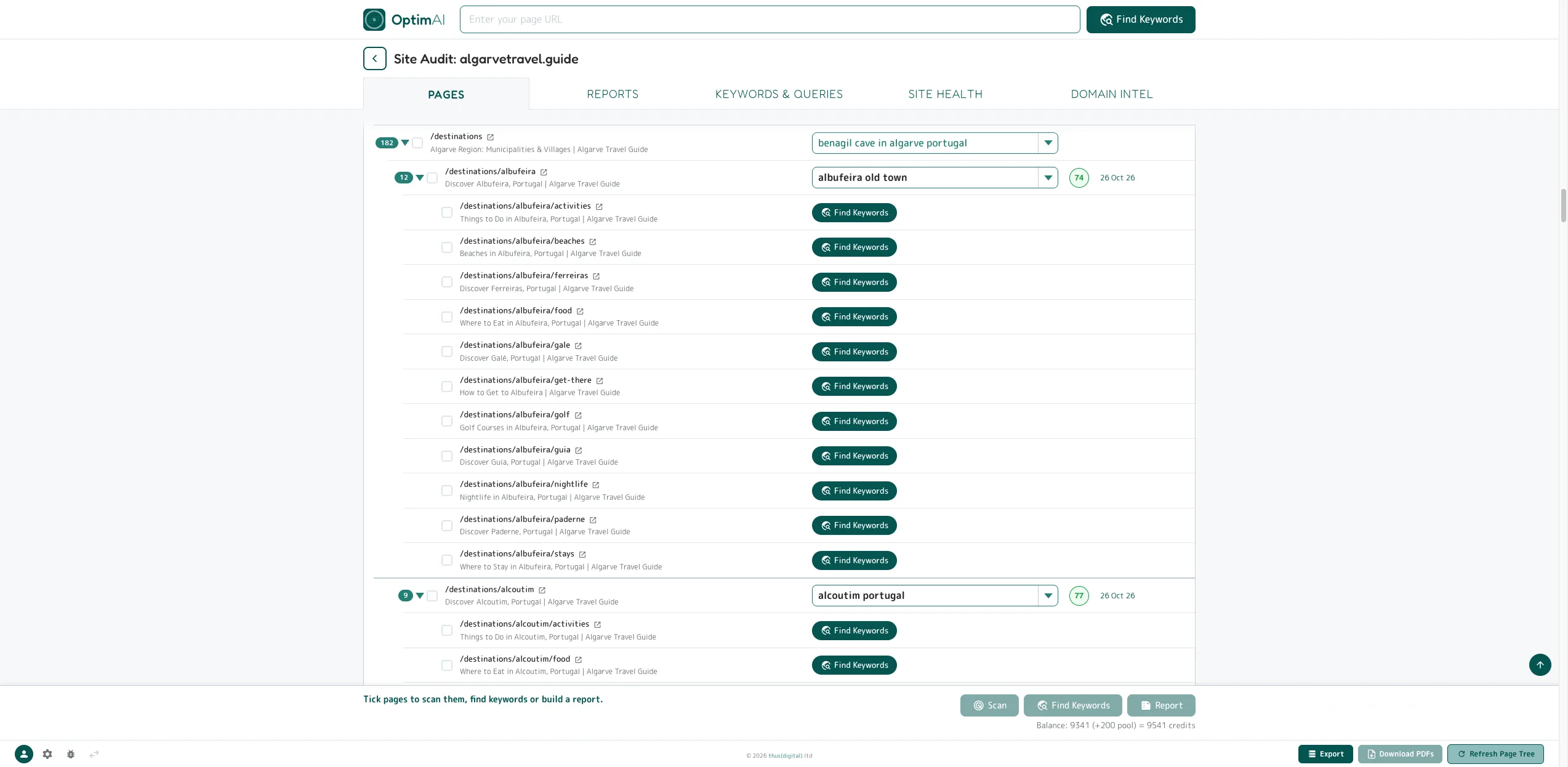Switch to the Reports tab
Viewport: 1568px width, 767px height.
613,94
